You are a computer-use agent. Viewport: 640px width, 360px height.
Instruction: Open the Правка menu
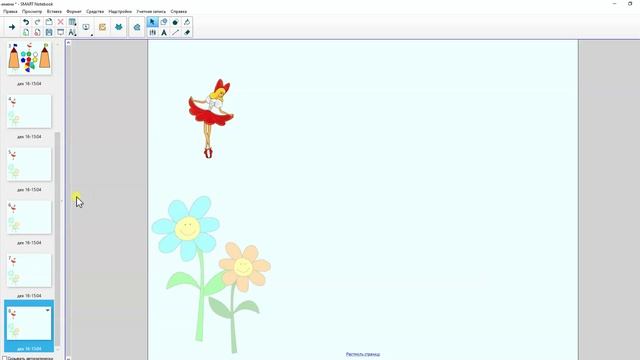10,11
